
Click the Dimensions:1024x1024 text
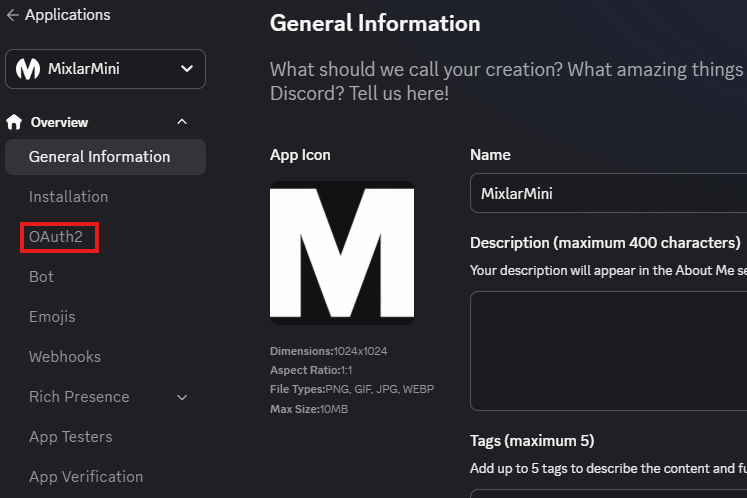tap(329, 351)
